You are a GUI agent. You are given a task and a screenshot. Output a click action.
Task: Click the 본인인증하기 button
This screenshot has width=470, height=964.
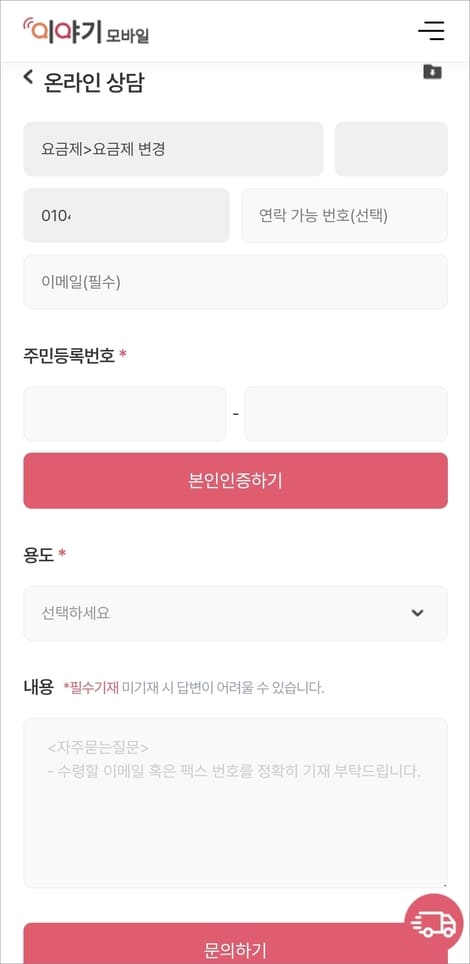(236, 481)
